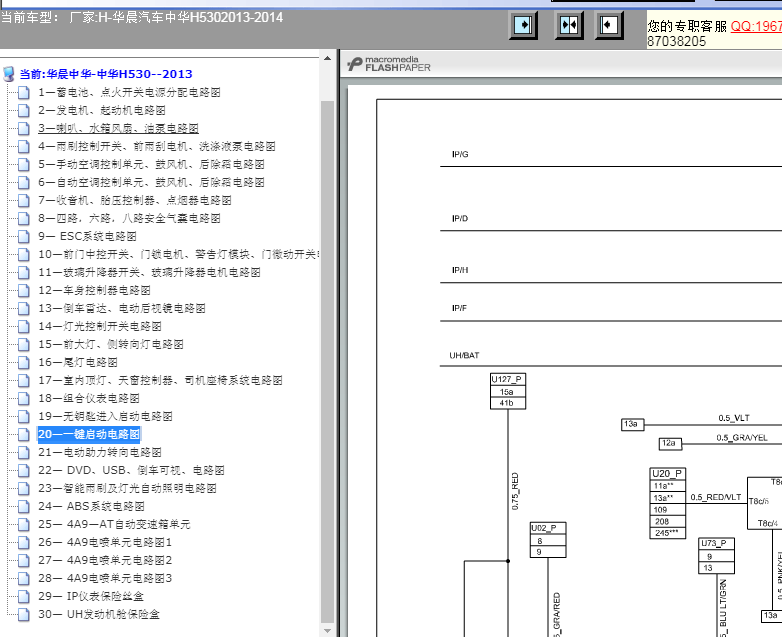Screen dimensions: 782x637
Task: Click the tree panel vertical scrollbar thumb
Action: coord(327,362)
